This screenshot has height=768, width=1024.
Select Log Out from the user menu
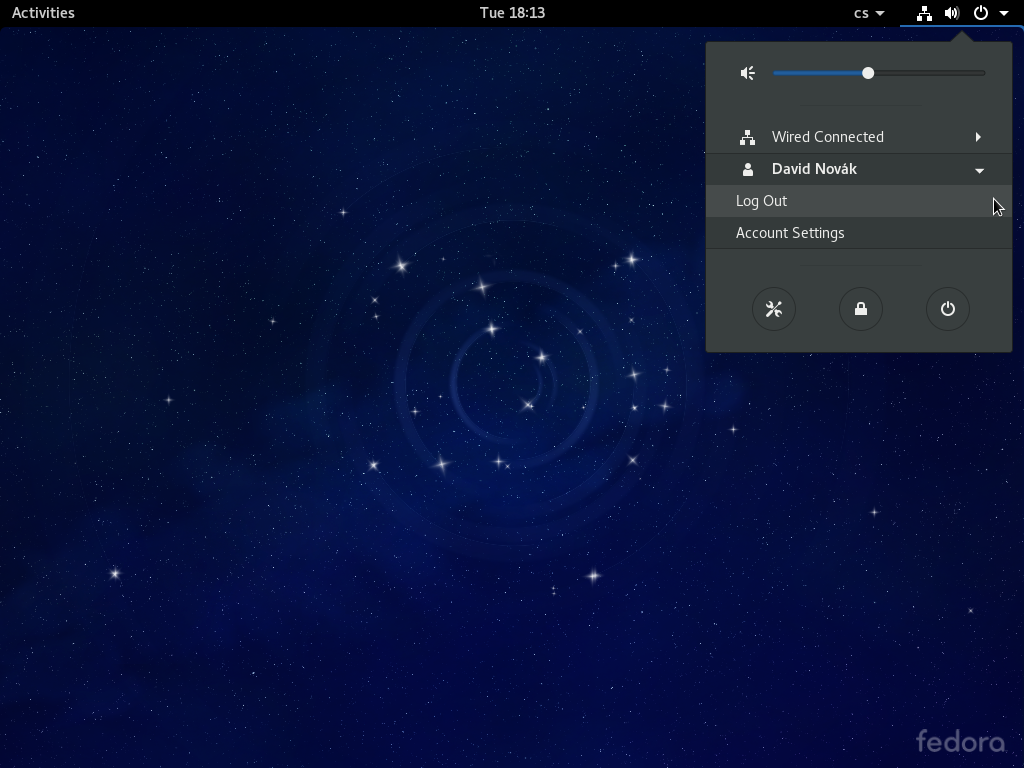pos(762,201)
